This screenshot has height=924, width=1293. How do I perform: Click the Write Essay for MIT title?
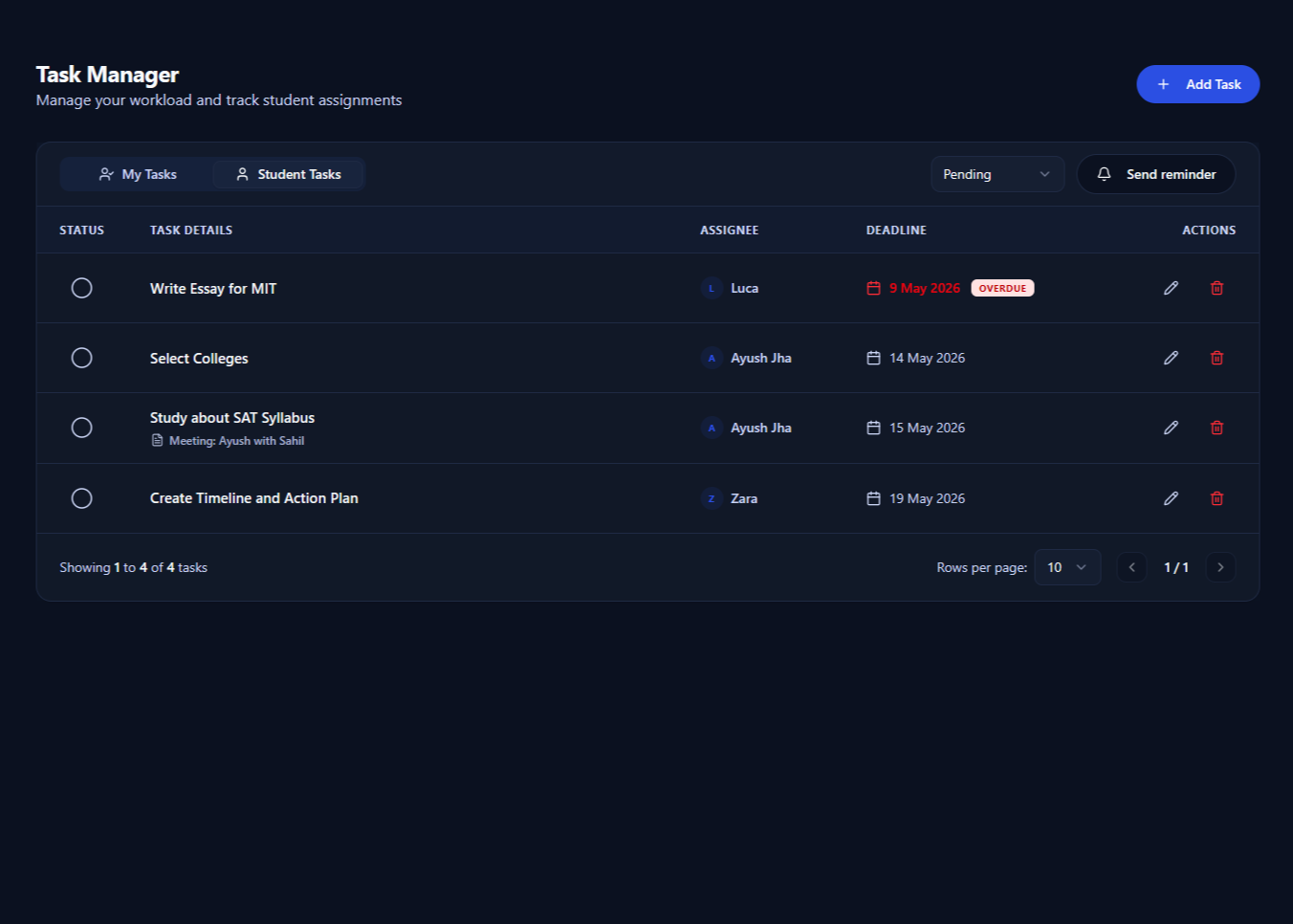(213, 289)
